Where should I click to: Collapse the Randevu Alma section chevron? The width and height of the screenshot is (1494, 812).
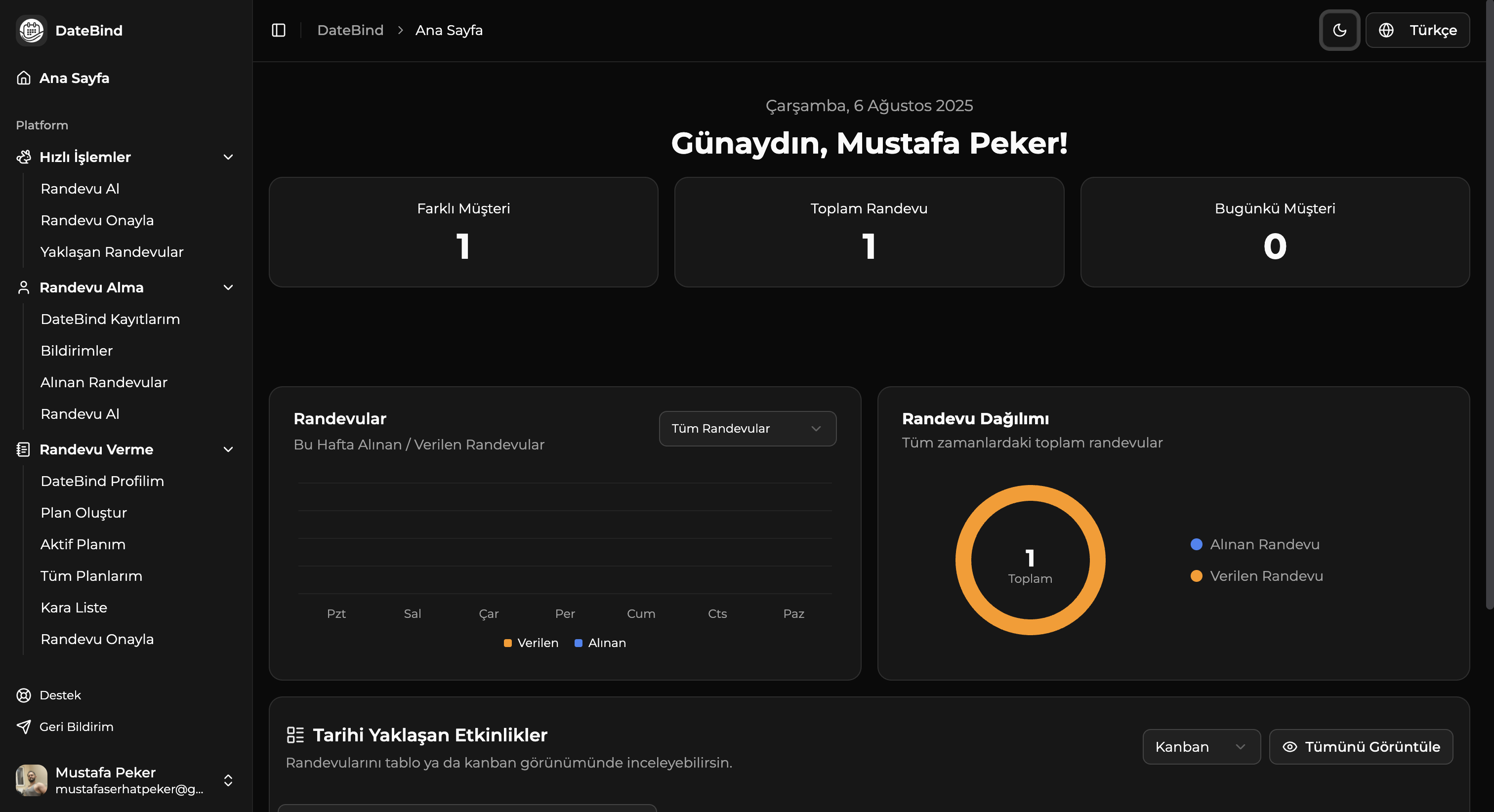click(229, 287)
